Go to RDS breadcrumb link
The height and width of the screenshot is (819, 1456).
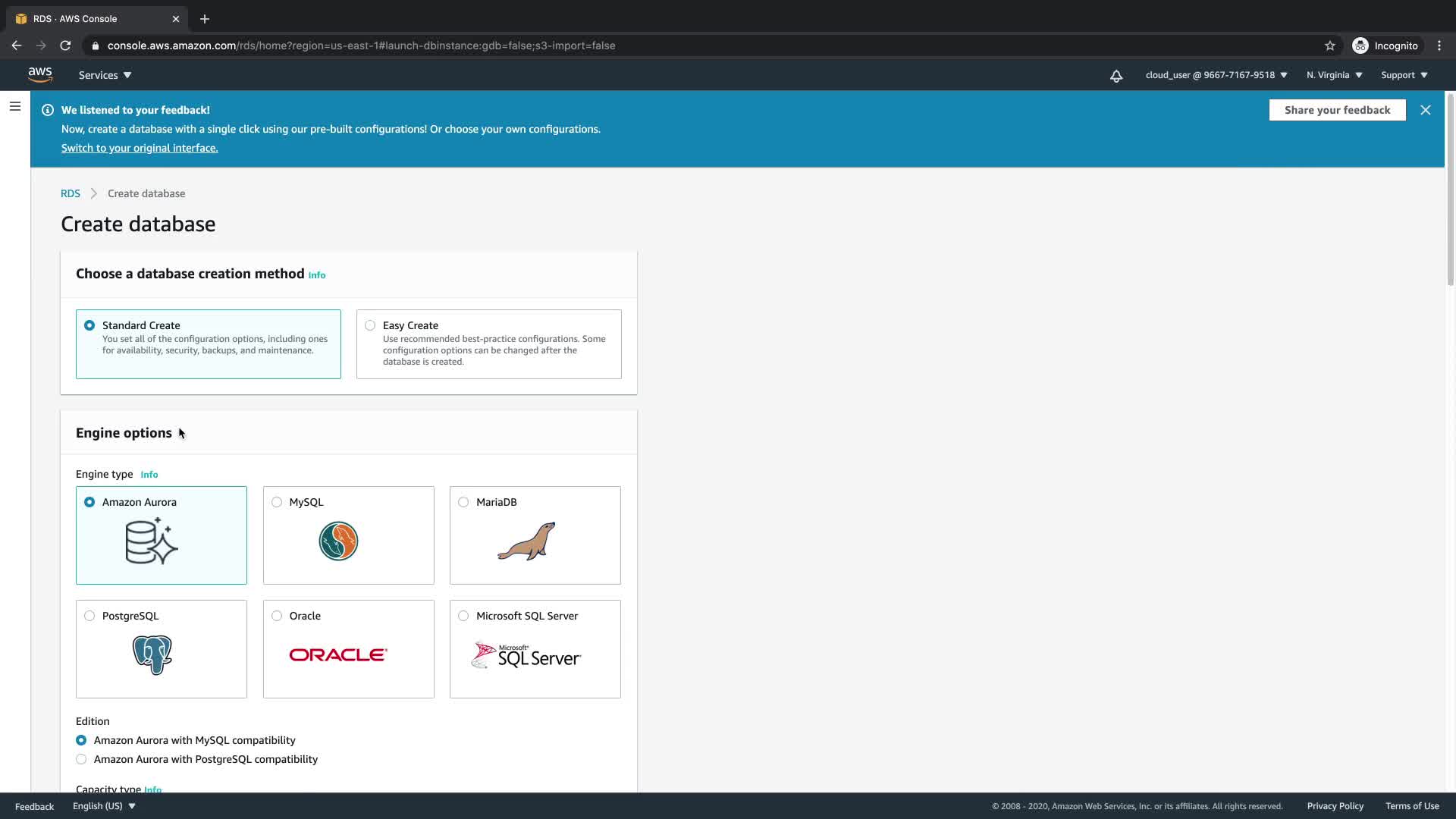click(x=70, y=193)
